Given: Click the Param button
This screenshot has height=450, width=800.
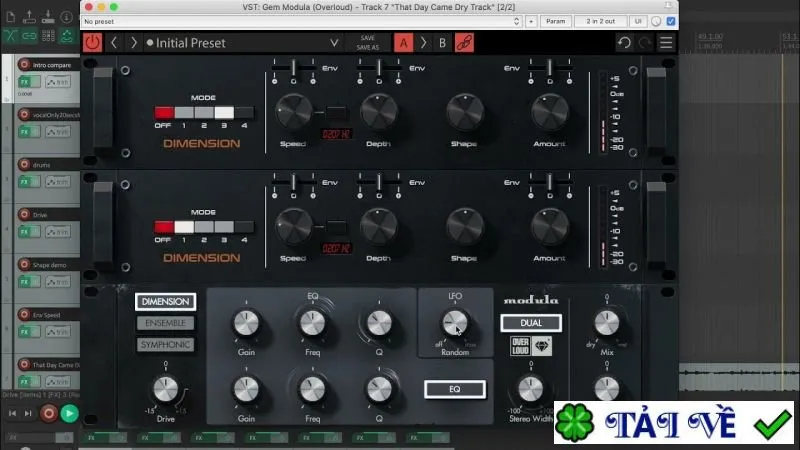Looking at the screenshot, I should click(556, 21).
